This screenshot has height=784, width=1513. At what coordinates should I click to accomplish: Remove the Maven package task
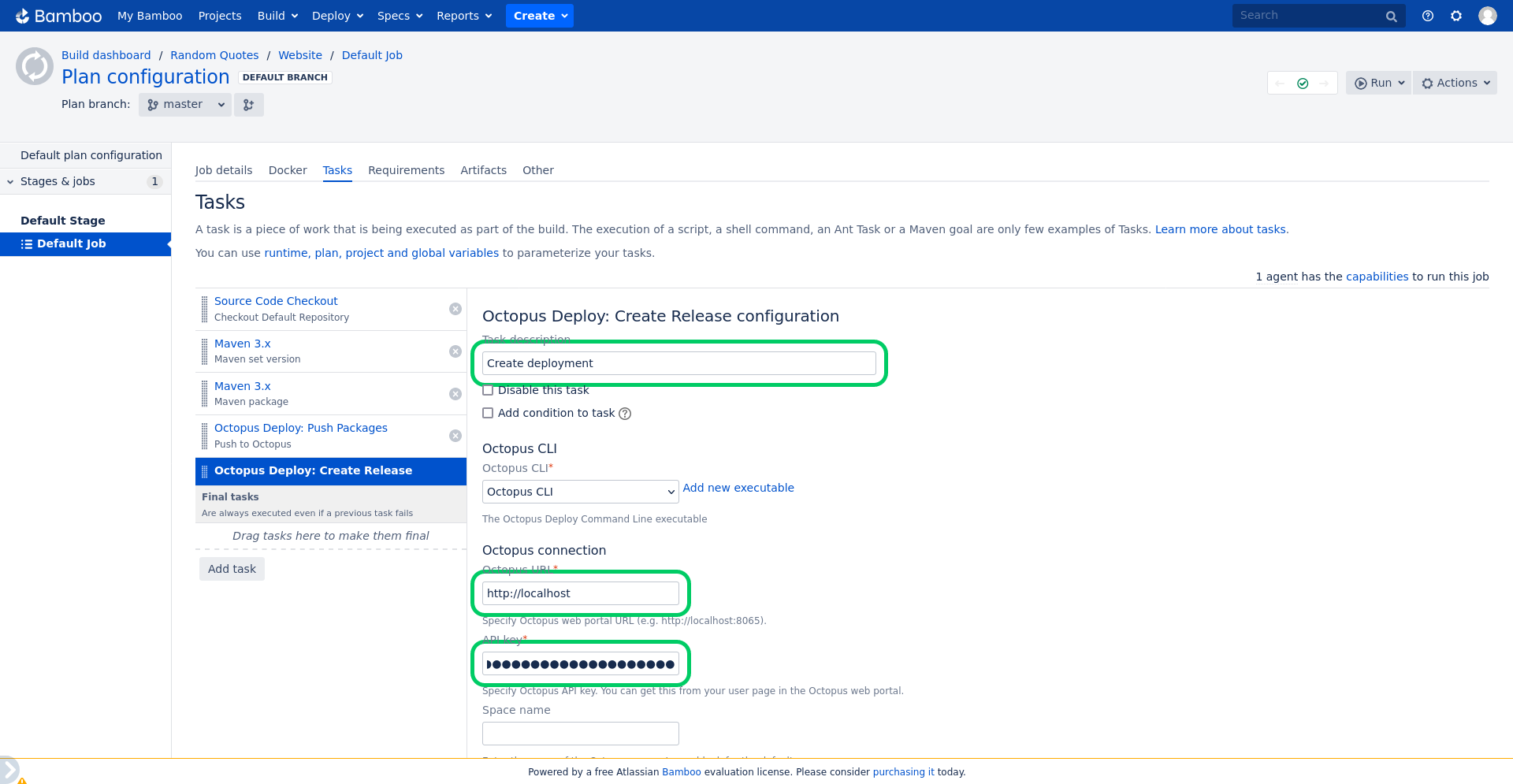[x=455, y=394]
